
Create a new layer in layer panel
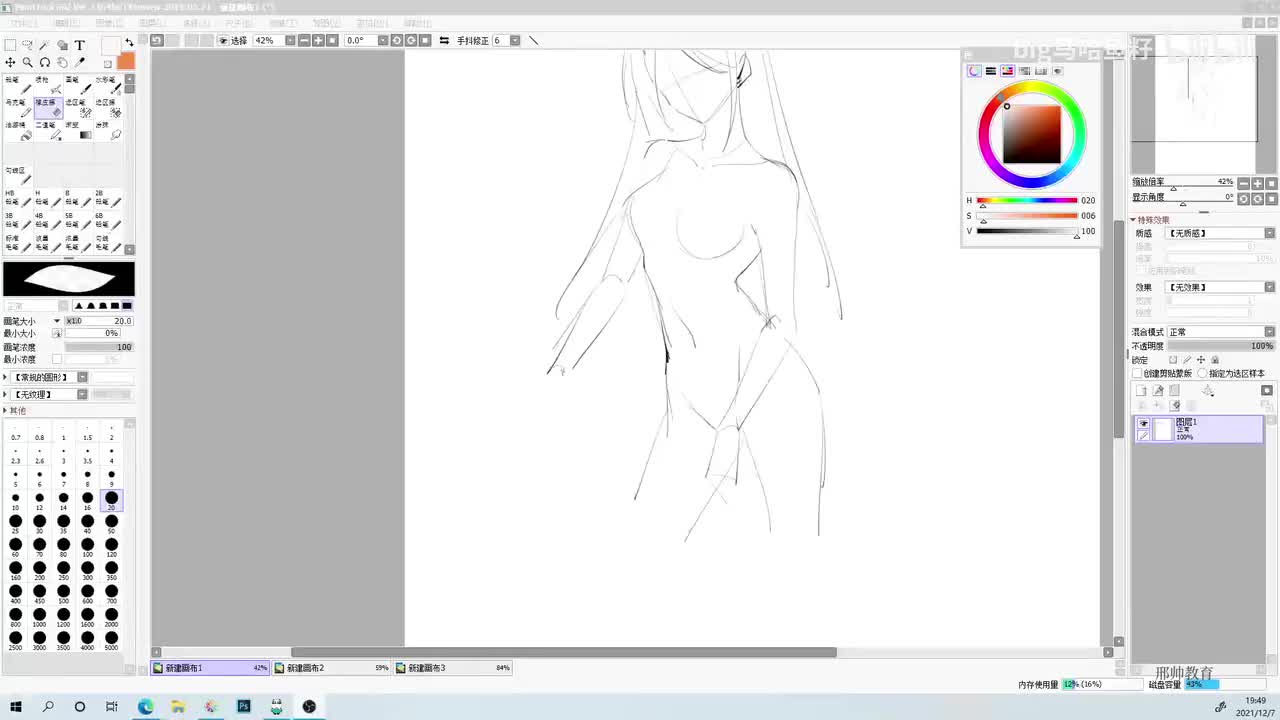click(1141, 390)
